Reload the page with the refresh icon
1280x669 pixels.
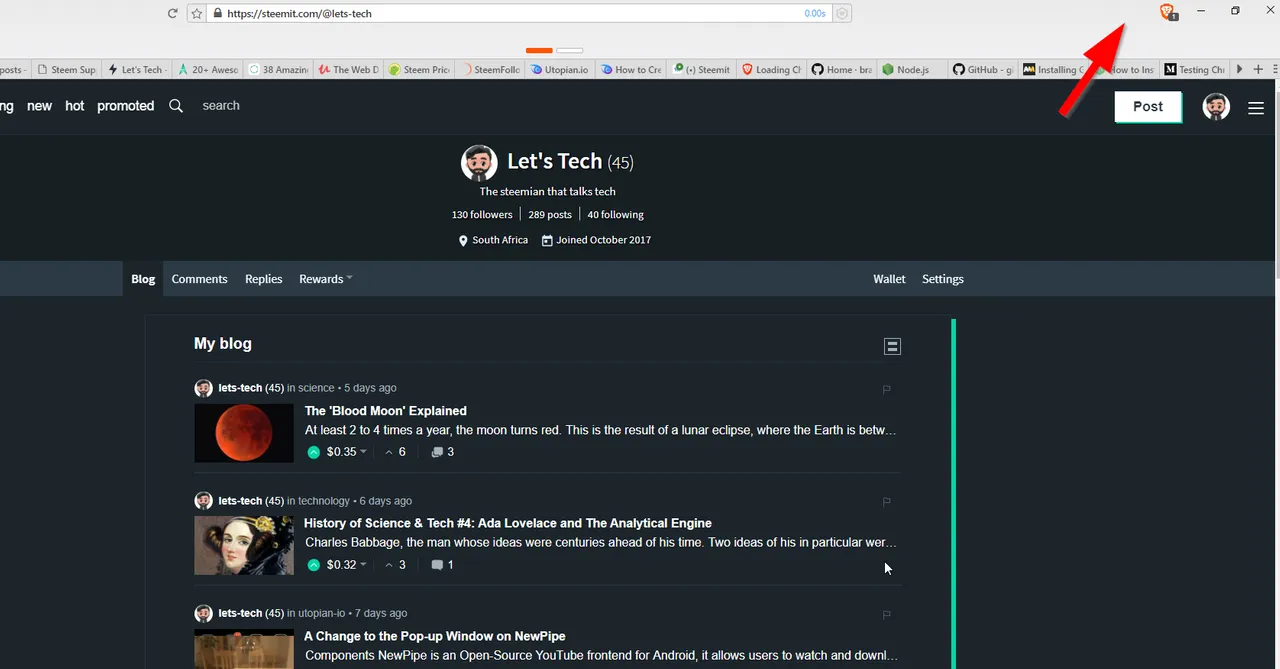coord(172,14)
